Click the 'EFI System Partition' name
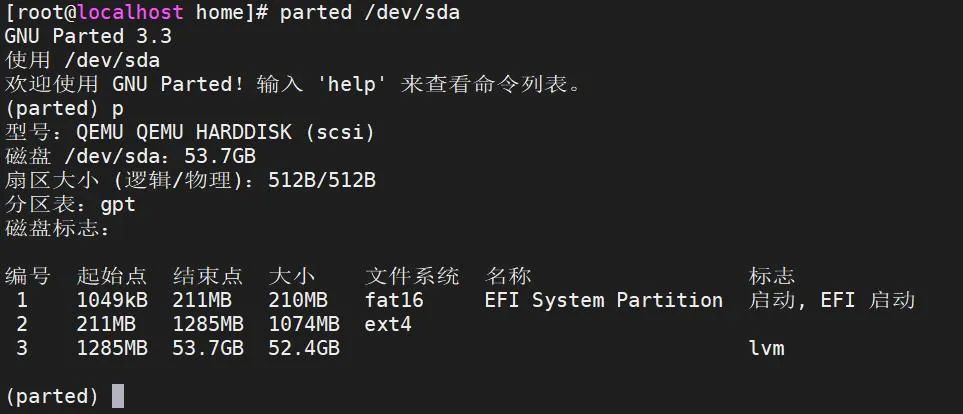The height and width of the screenshot is (414, 963). pos(603,300)
